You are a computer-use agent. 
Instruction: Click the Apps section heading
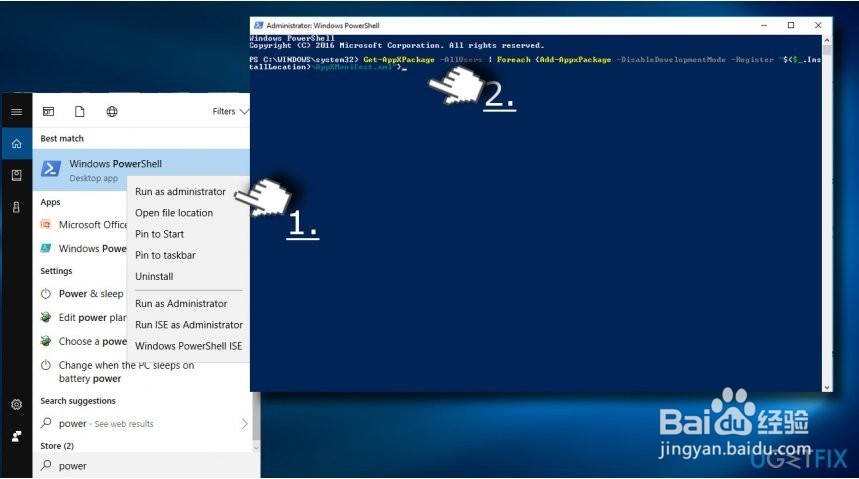click(50, 202)
